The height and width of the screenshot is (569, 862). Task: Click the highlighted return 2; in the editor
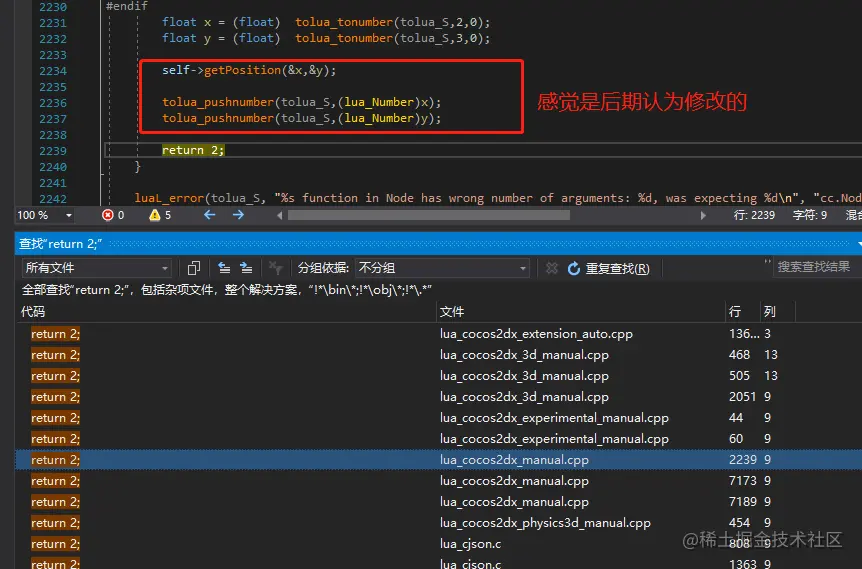[193, 150]
